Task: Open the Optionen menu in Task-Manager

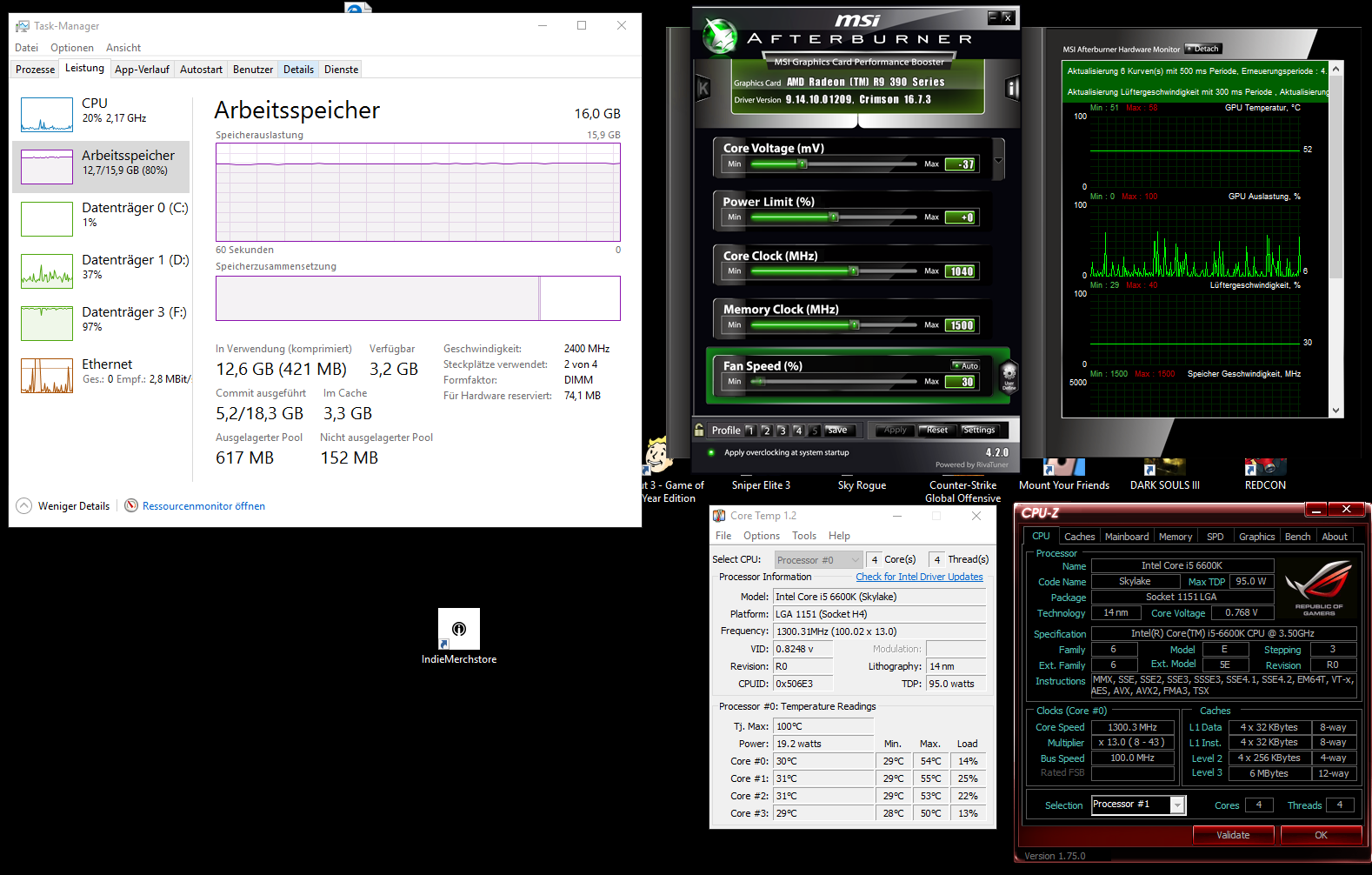Action: 72,48
